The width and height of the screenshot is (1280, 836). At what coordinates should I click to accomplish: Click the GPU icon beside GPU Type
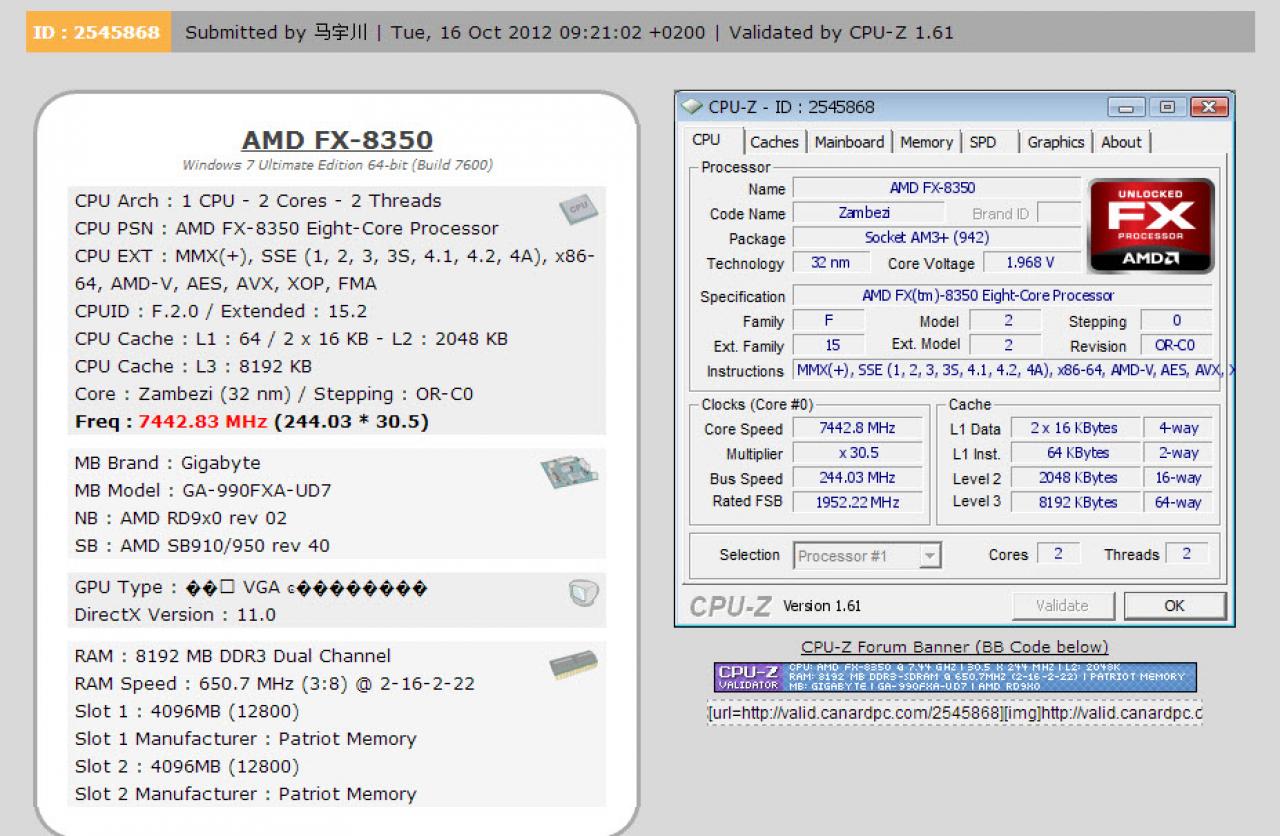click(584, 594)
